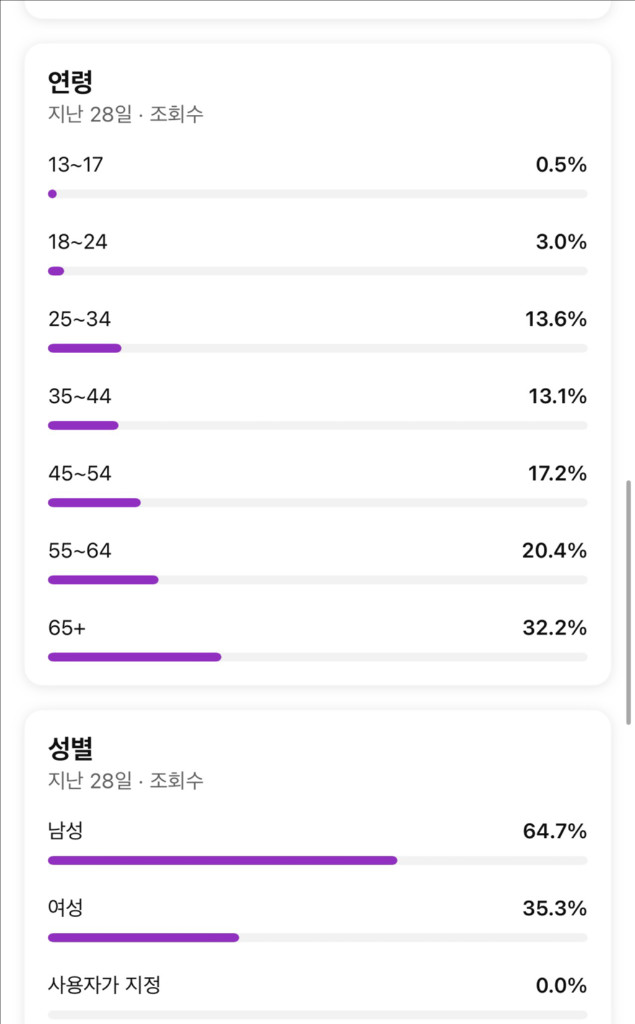Click the 18~24 age bar

[x=317, y=271]
